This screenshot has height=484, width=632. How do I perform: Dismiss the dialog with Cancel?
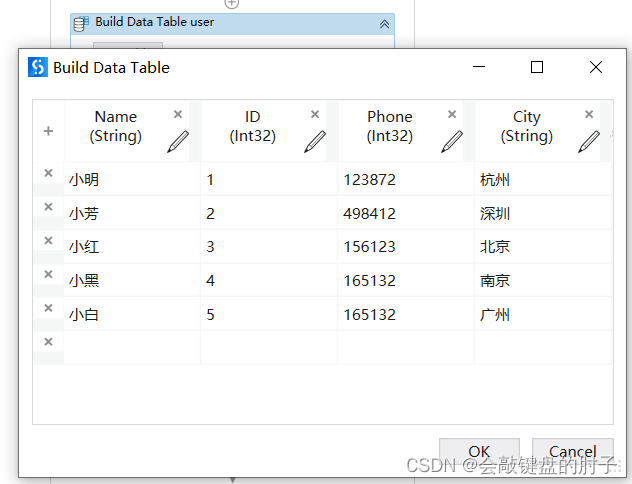click(x=573, y=452)
